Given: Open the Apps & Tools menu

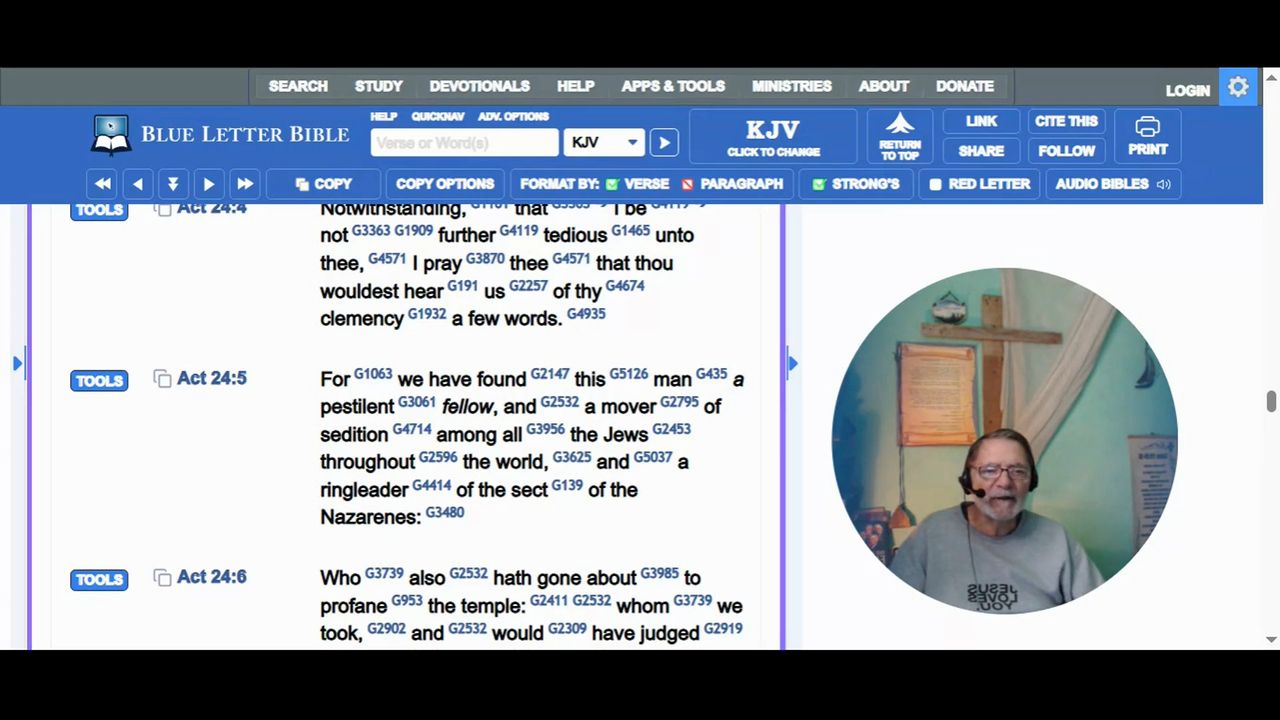Looking at the screenshot, I should [673, 86].
